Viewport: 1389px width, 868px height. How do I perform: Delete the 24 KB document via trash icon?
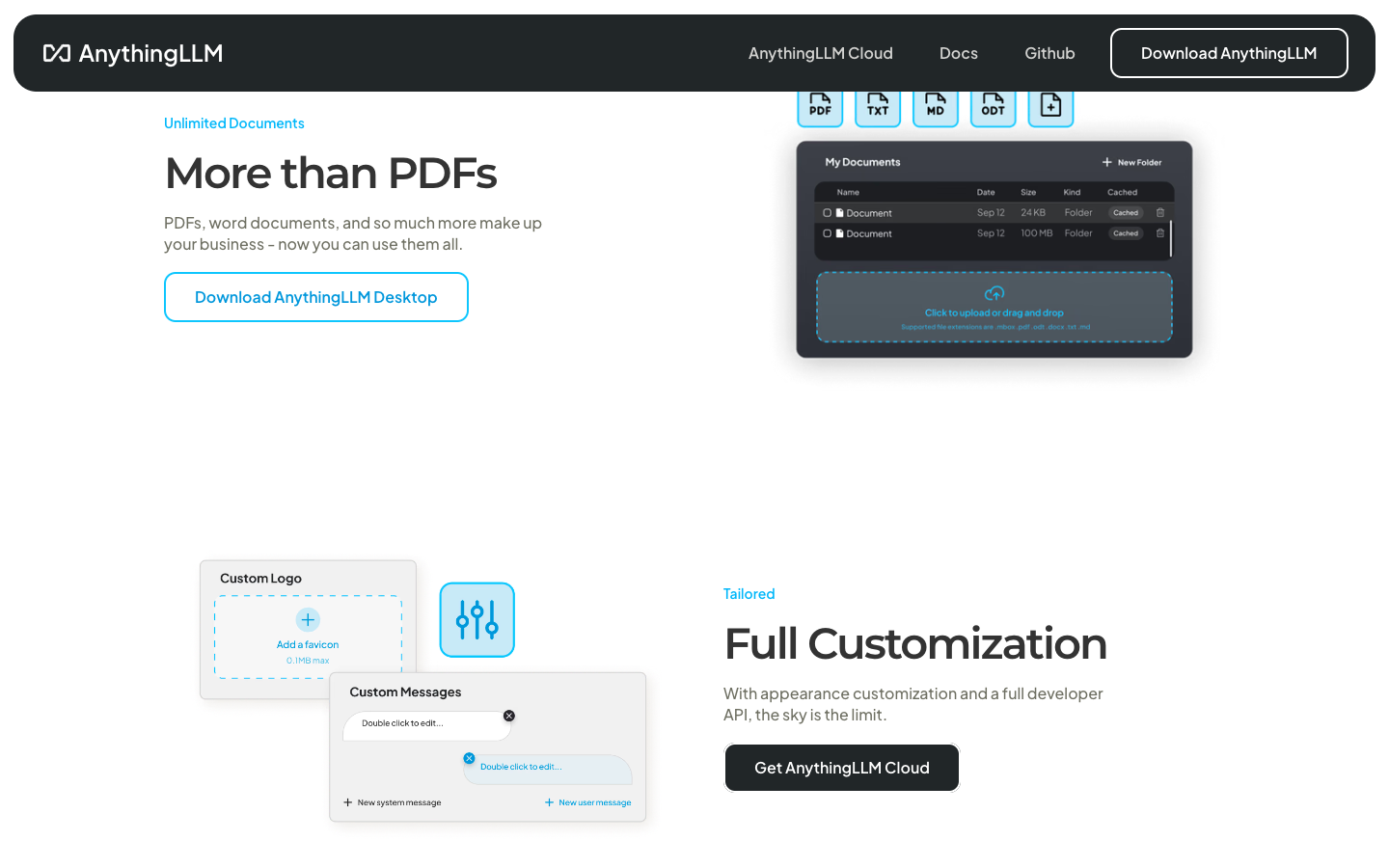(x=1160, y=213)
